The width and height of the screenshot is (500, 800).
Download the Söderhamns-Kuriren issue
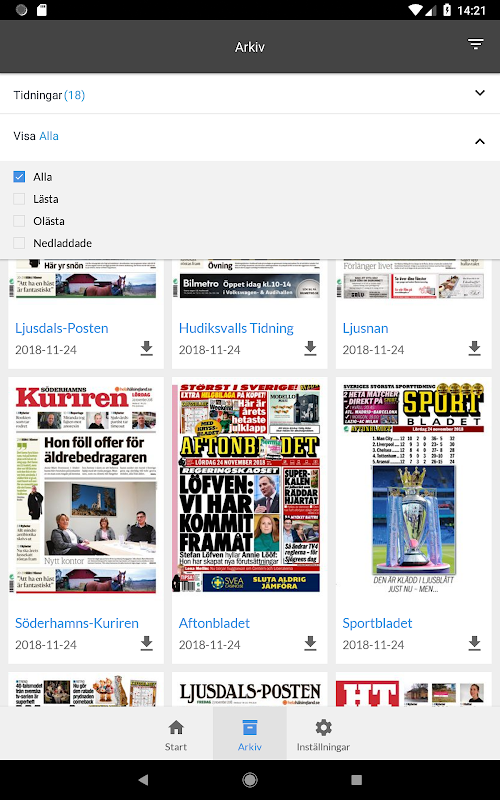point(146,643)
